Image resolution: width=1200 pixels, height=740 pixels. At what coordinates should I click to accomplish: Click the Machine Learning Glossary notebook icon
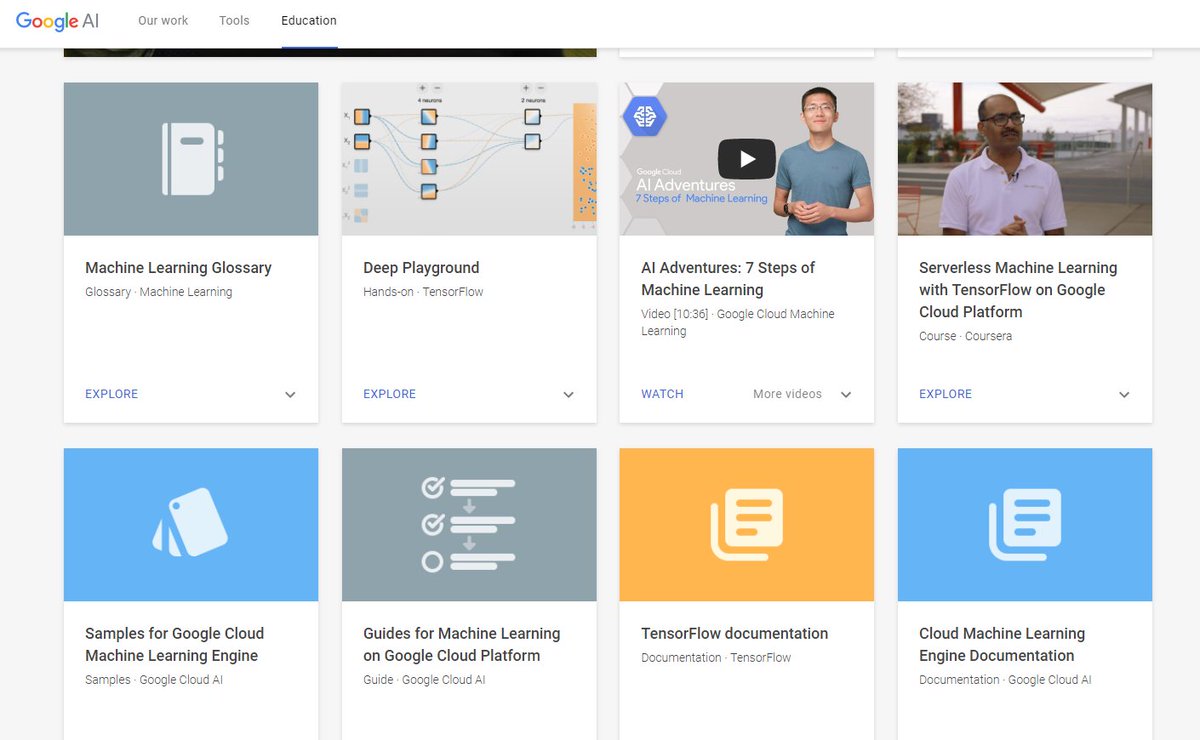[191, 159]
